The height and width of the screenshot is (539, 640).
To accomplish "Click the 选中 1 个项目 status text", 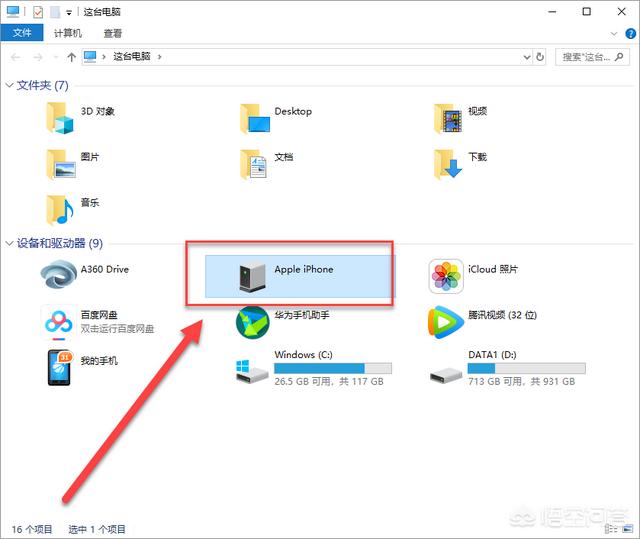I will point(97,530).
